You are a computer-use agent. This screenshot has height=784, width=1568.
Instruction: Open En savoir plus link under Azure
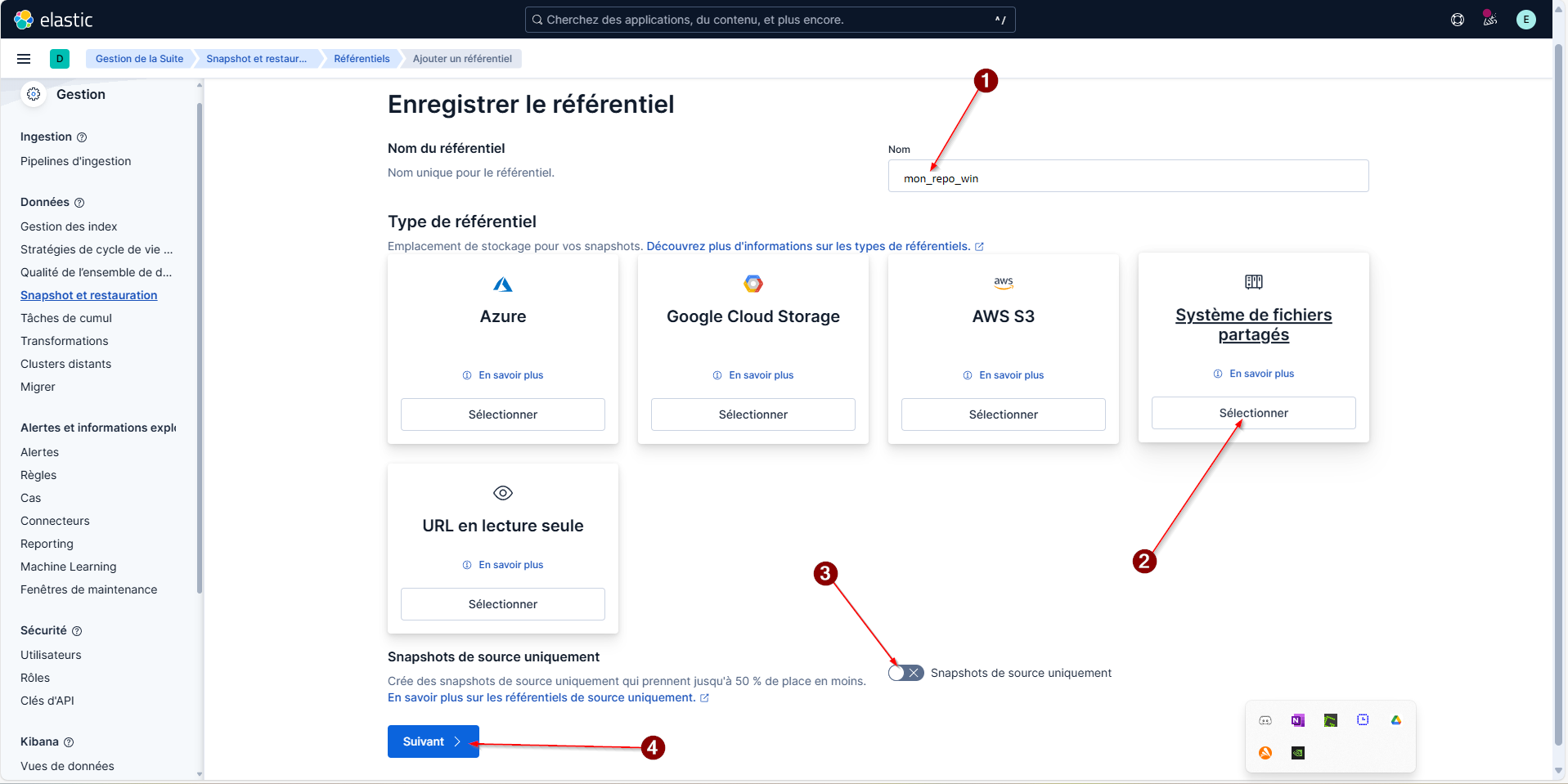510,375
